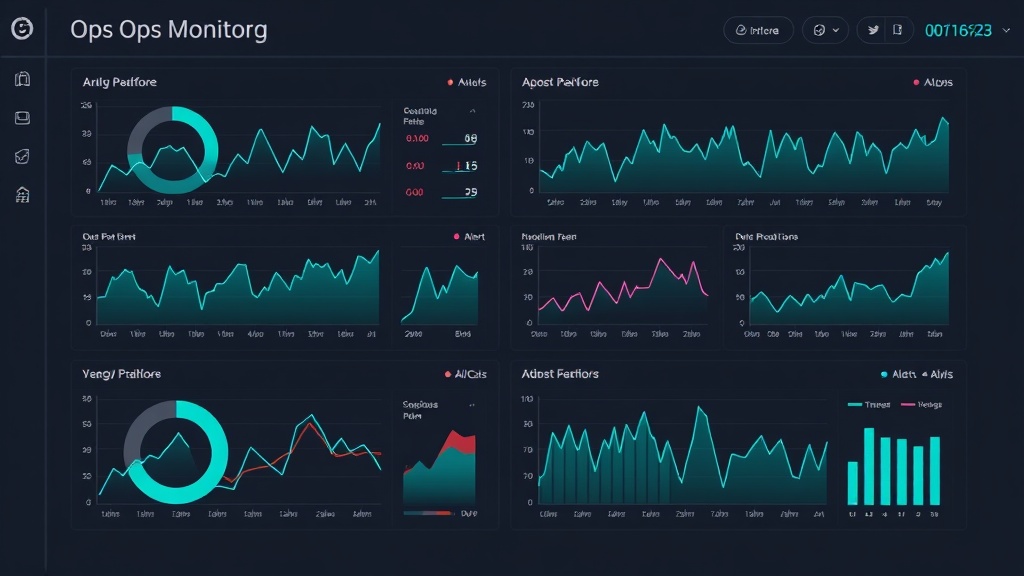The image size is (1024, 576).
Task: Click the teal donut chart in top-left panel
Action: (x=172, y=150)
